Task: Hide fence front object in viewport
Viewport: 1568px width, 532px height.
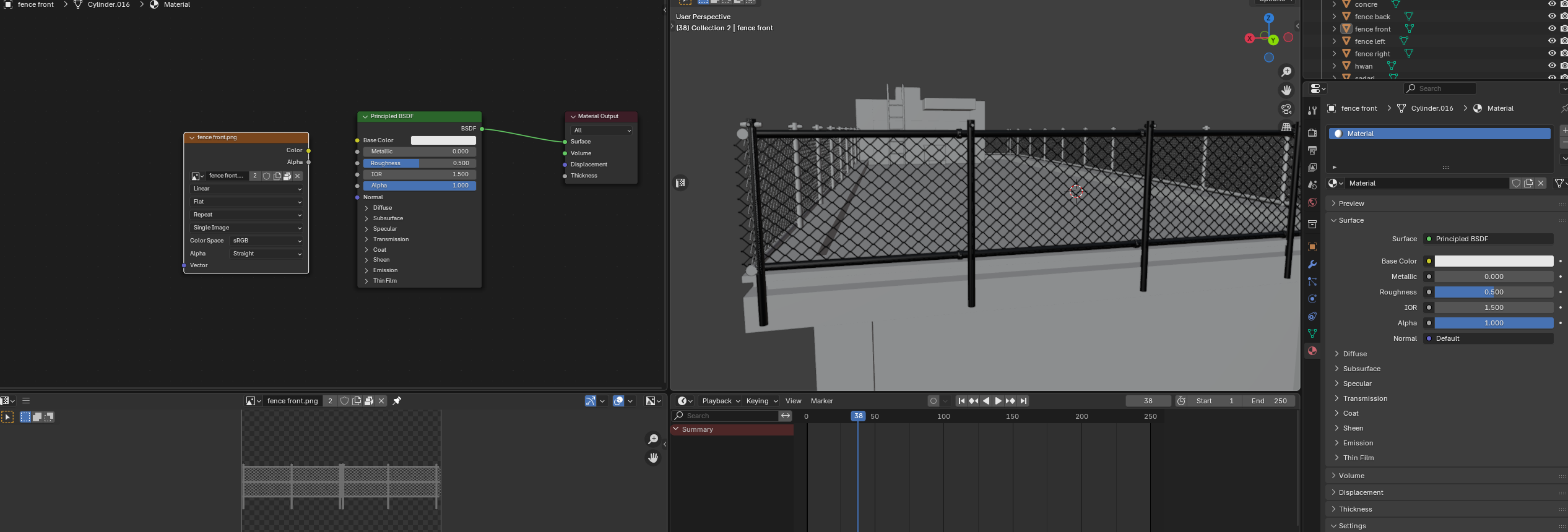Action: [x=1551, y=29]
